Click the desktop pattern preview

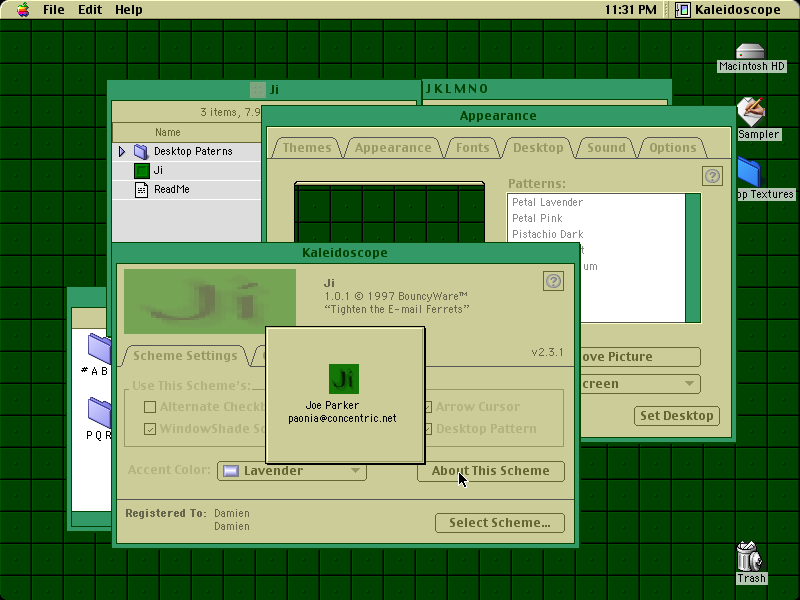pyautogui.click(x=389, y=212)
